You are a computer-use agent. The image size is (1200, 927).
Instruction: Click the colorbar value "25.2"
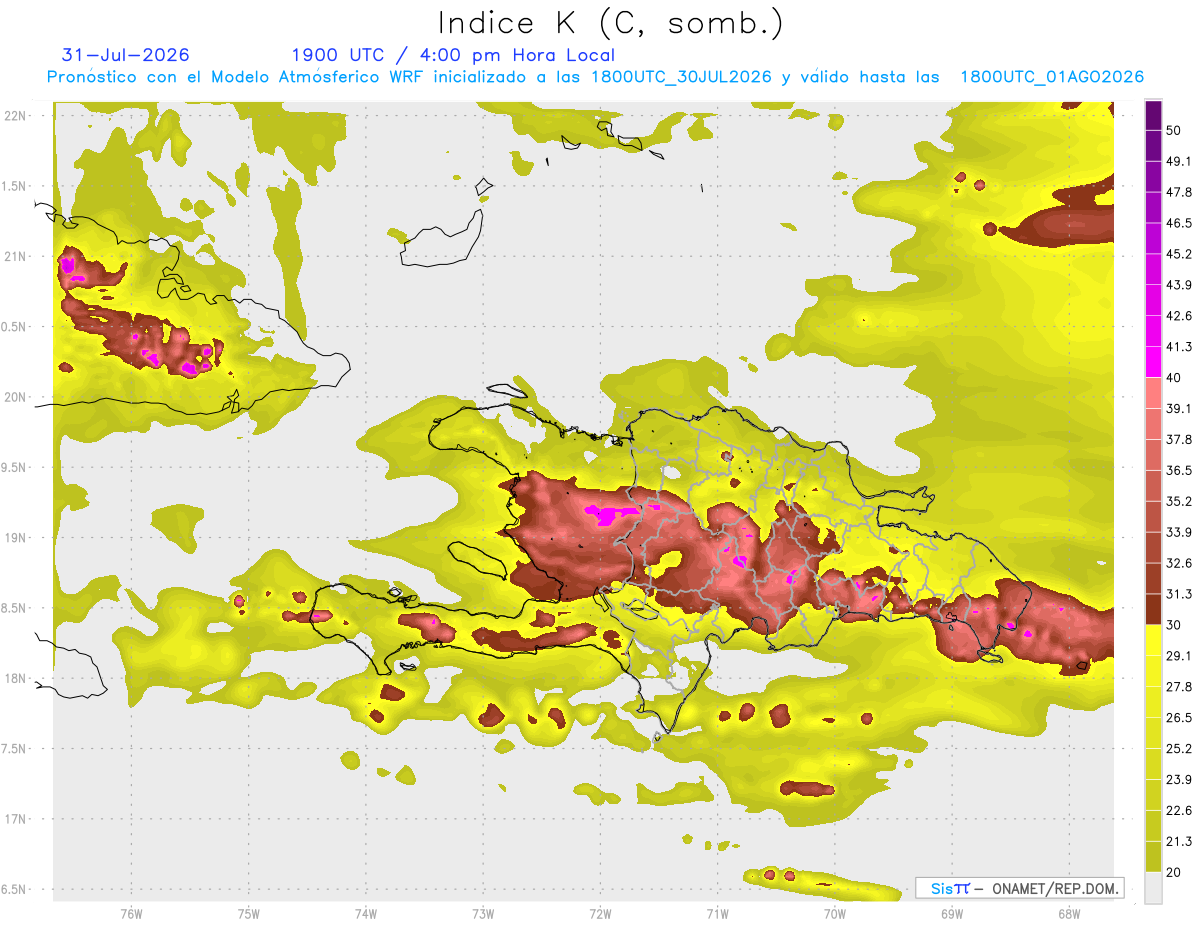point(1179,749)
